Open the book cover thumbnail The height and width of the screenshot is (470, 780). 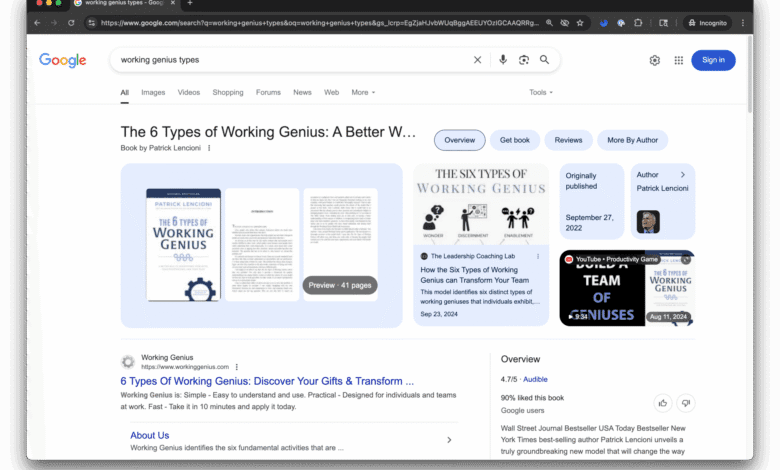(184, 245)
